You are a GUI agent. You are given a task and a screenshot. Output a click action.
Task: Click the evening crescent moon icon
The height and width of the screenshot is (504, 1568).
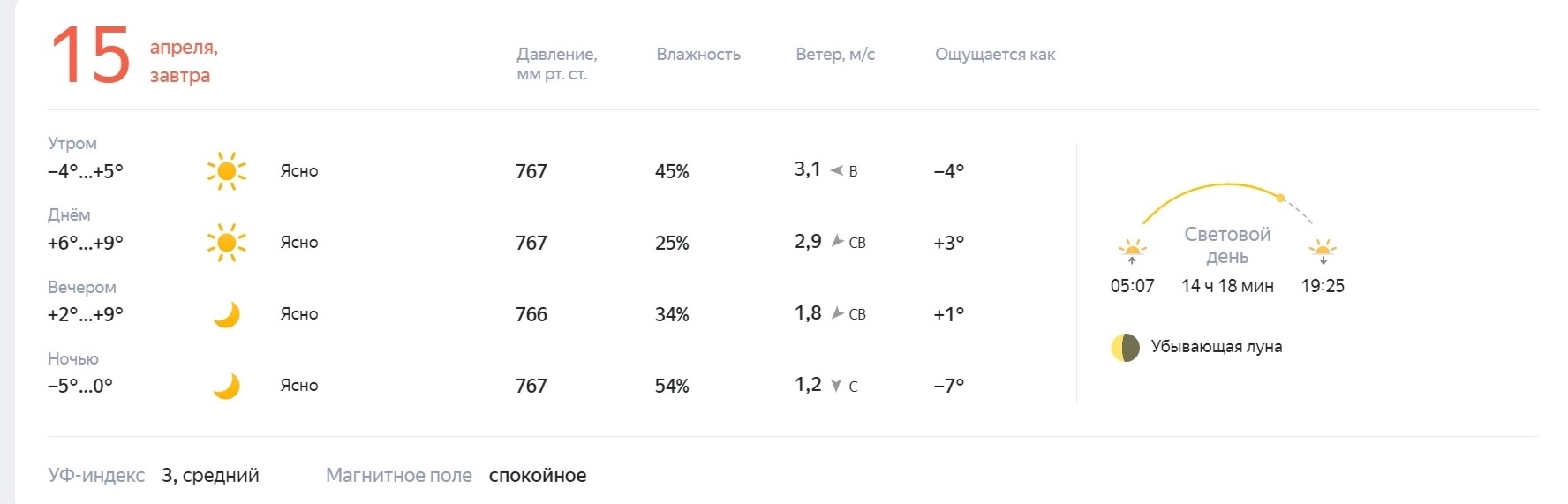click(x=227, y=314)
